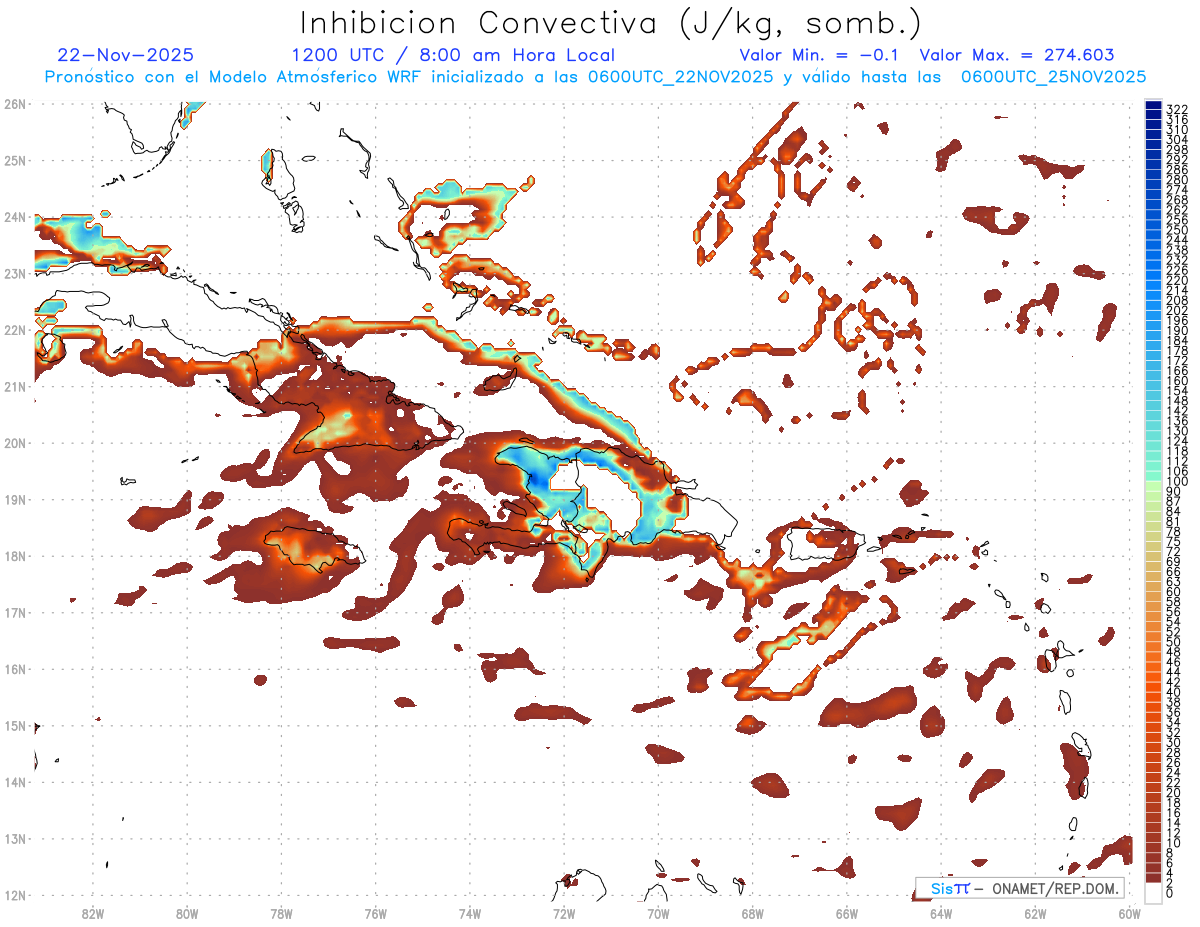Viewport: 1200px width, 927px height.
Task: Click the 322 value on the color scale
Action: coord(1177,109)
